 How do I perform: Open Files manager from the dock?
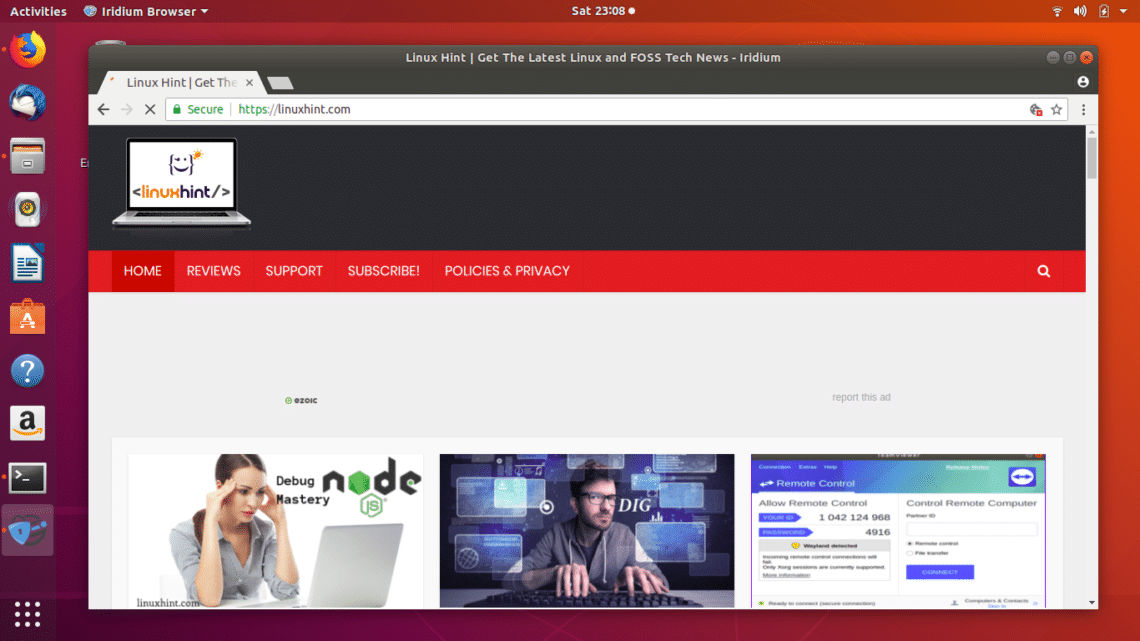coord(28,156)
